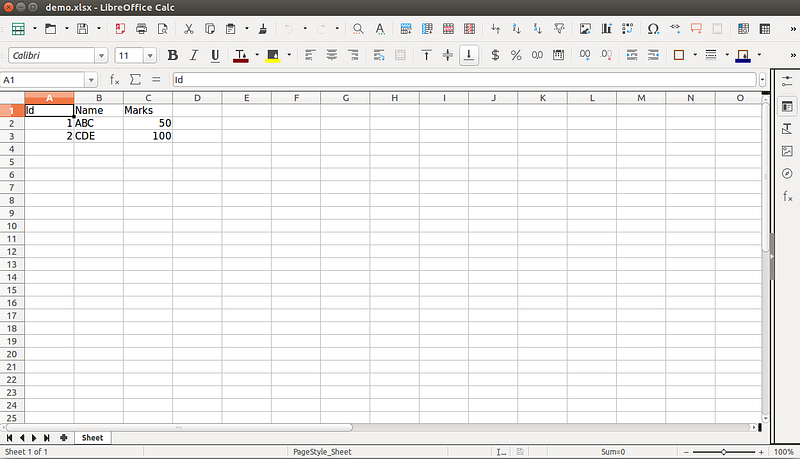This screenshot has width=800, height=459.
Task: Open highlighting color dropdown arrow
Action: pos(289,55)
